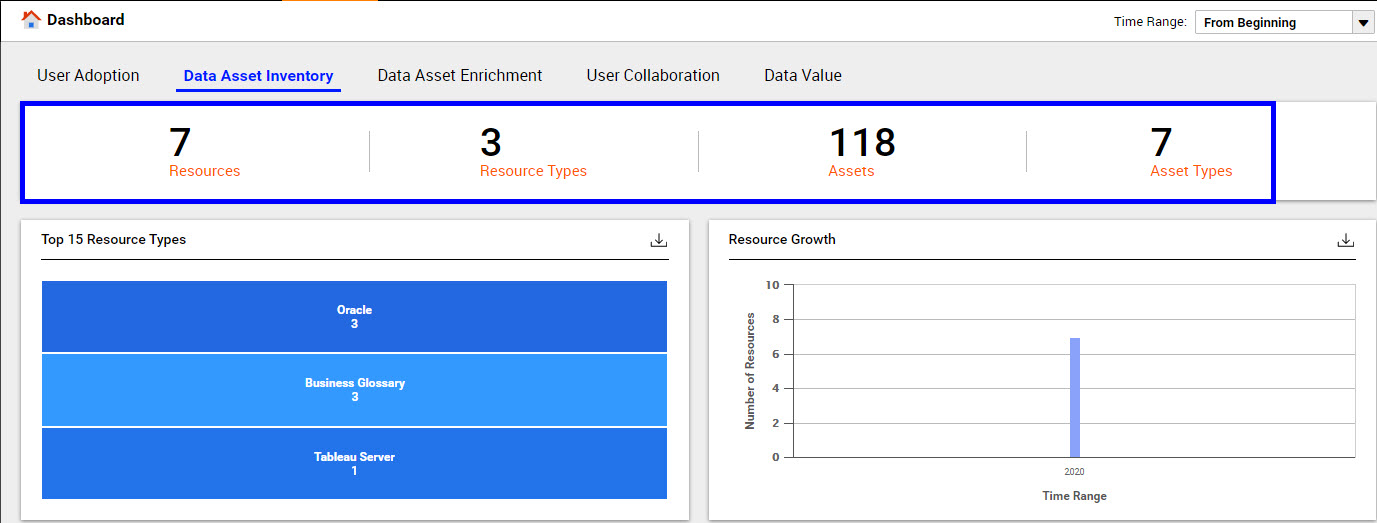Click the Assets label
The width and height of the screenshot is (1377, 523).
[852, 171]
